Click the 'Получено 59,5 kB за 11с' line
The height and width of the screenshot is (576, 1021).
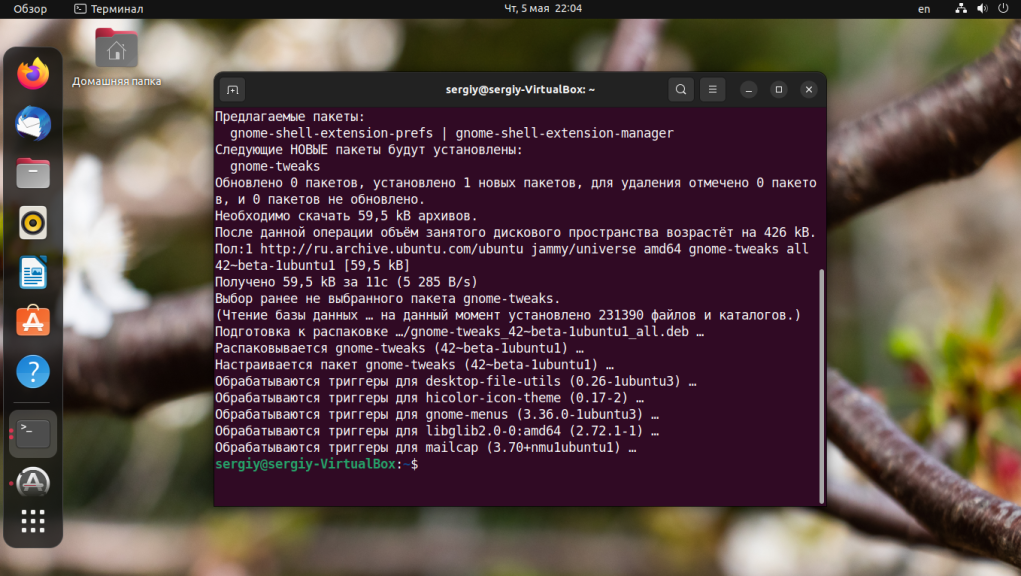(346, 282)
